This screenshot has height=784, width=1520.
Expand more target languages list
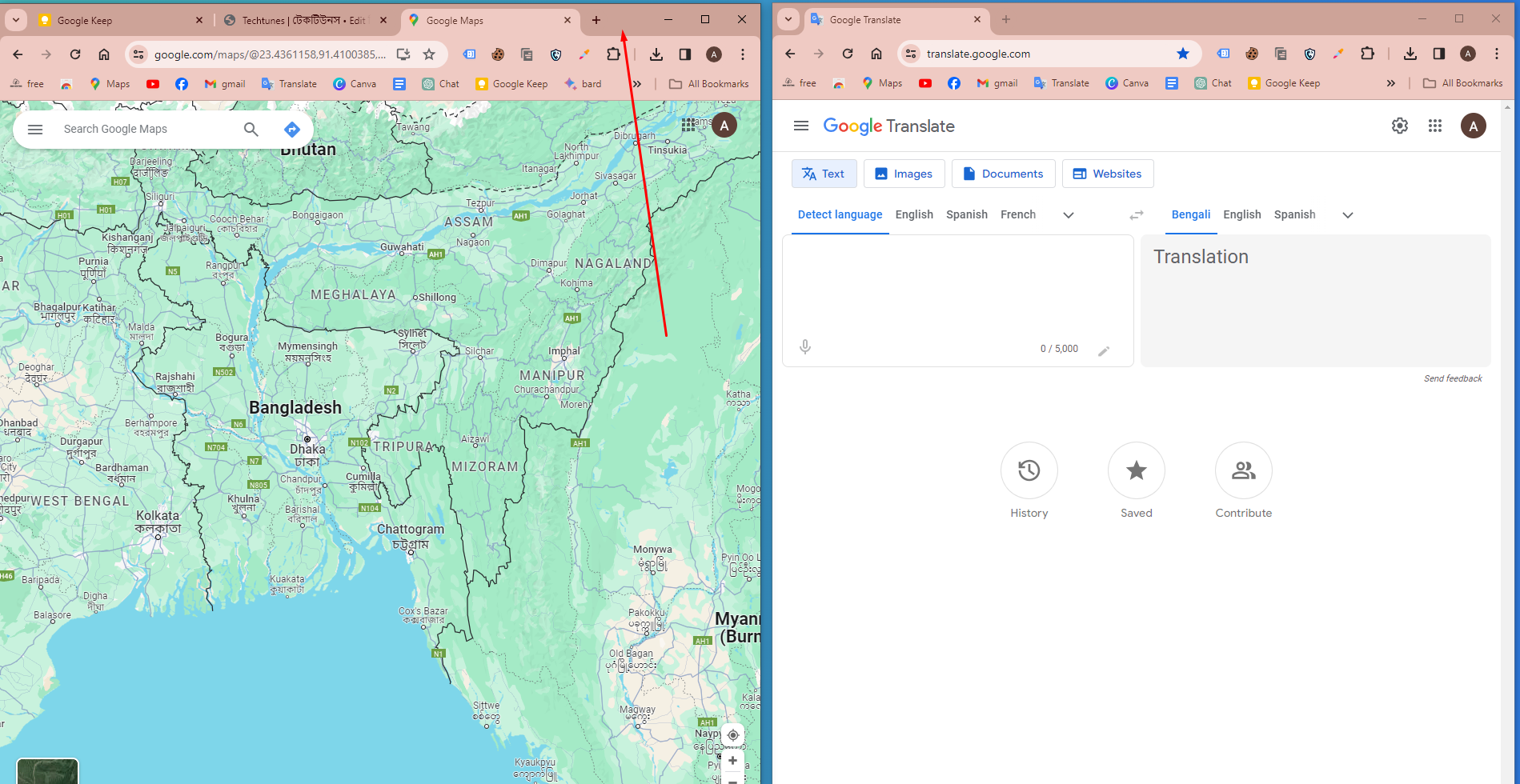pos(1347,214)
